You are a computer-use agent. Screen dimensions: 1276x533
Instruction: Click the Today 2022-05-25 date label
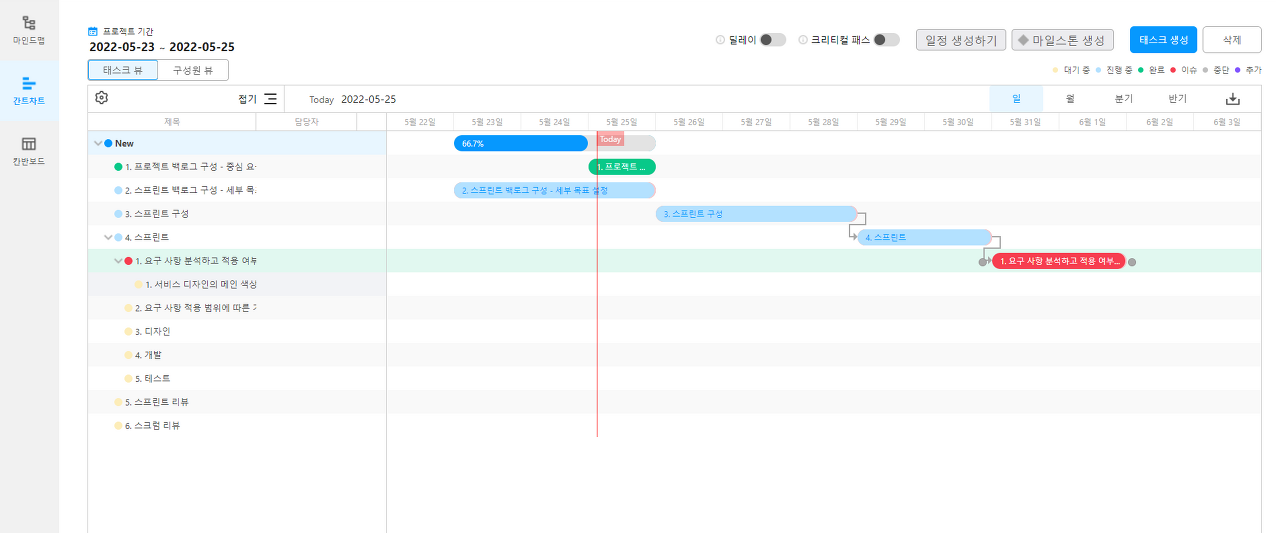[x=353, y=100]
